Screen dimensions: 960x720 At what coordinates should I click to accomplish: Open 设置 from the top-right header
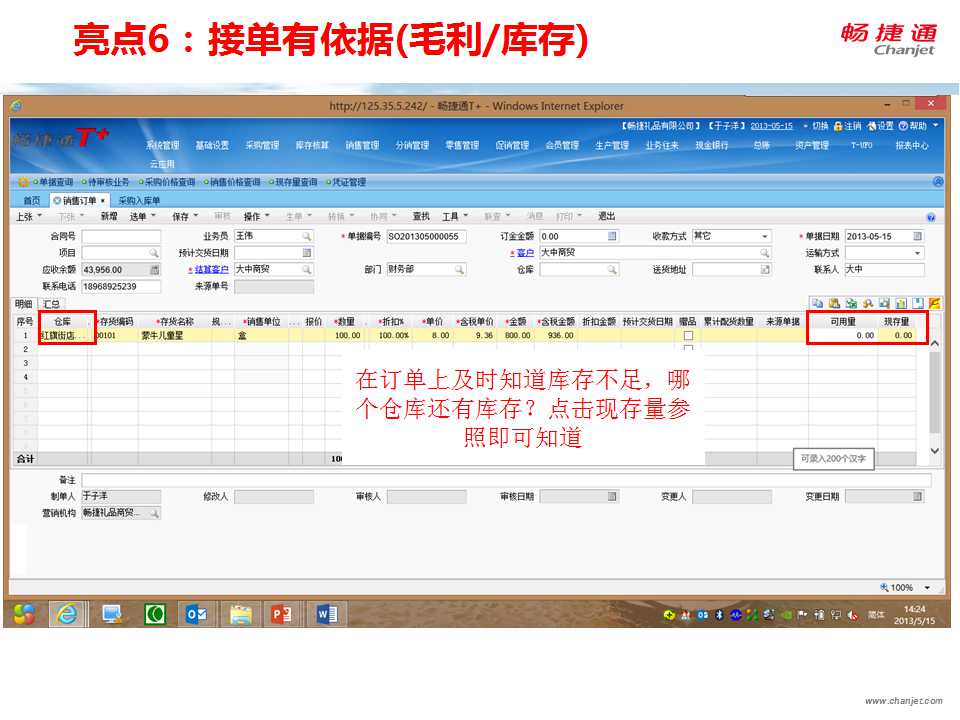(880, 126)
